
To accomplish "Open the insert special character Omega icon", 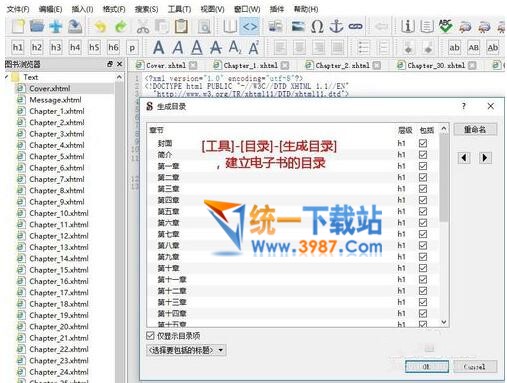I will tap(317, 26).
